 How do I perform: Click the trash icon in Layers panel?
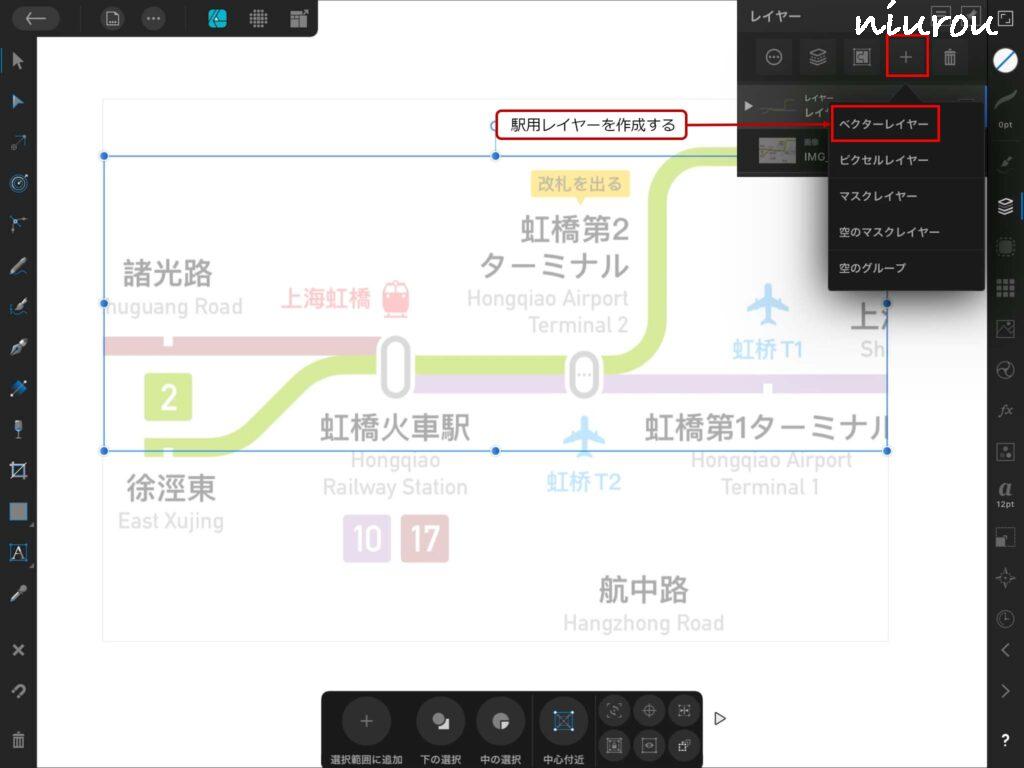click(950, 58)
